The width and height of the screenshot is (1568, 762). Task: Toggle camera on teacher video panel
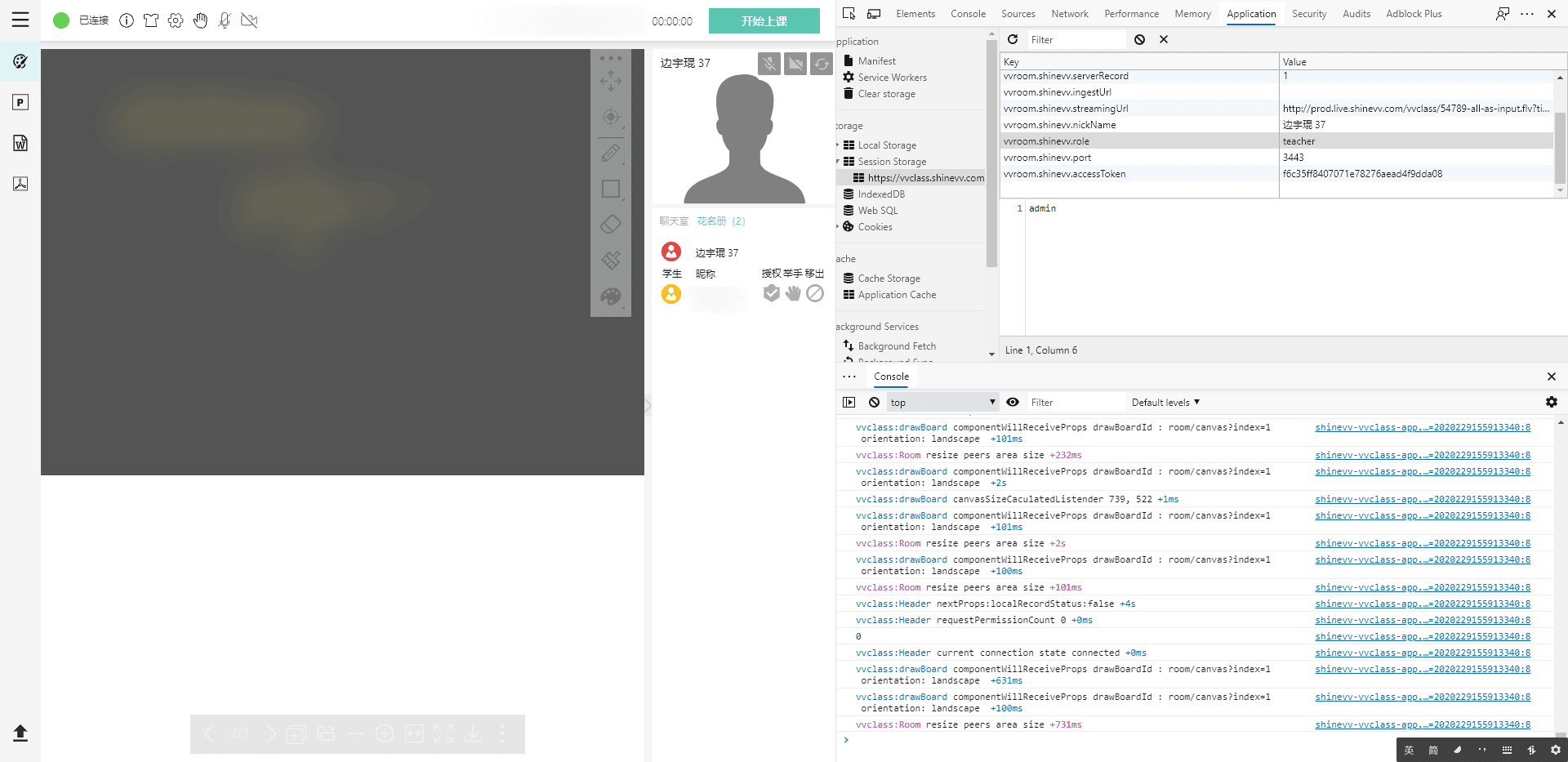[x=795, y=64]
